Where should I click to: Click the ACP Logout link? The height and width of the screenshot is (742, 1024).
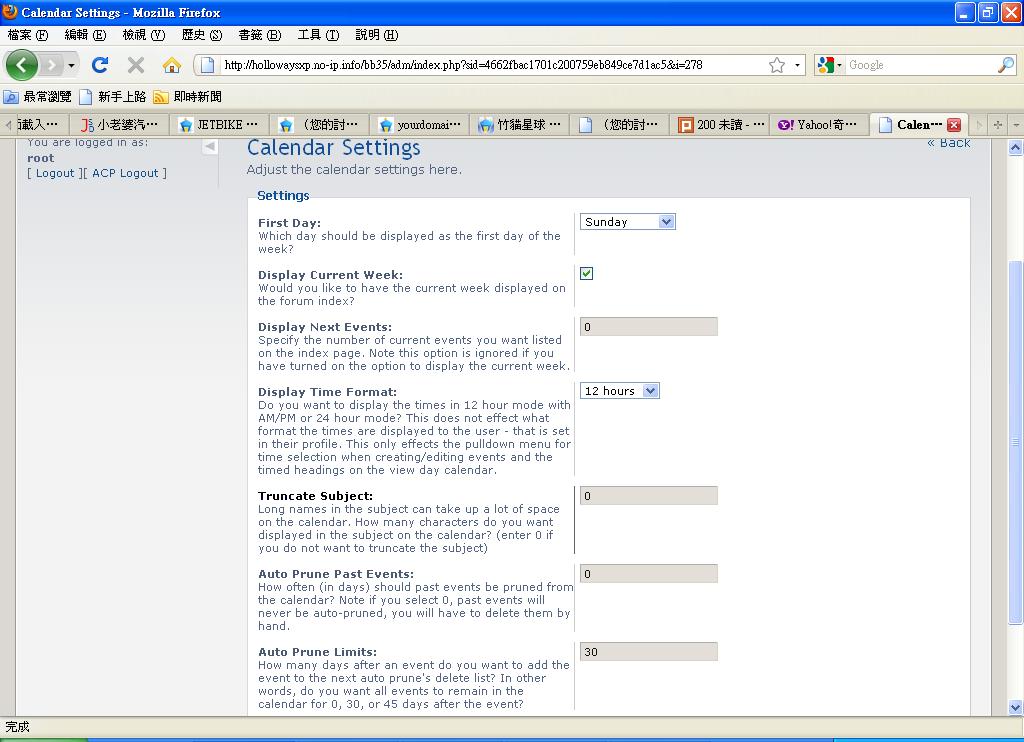125,173
